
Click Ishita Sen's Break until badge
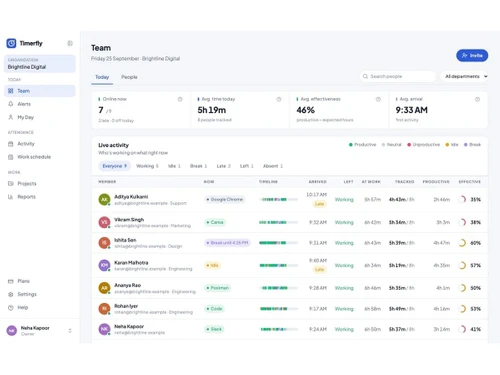pyautogui.click(x=227, y=243)
